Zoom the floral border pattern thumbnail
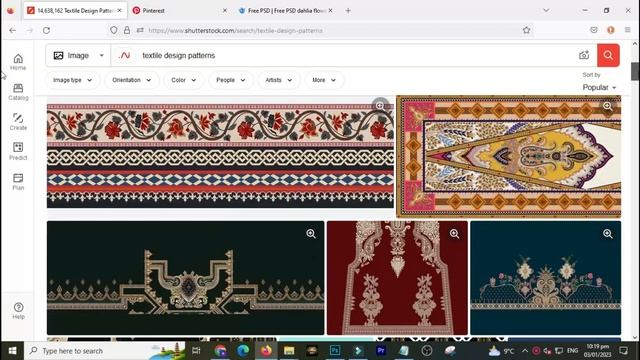The width and height of the screenshot is (640, 360). (380, 106)
